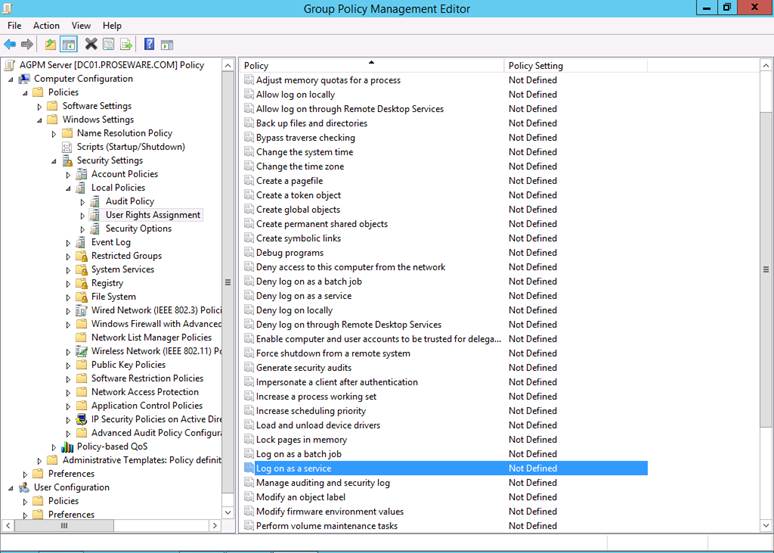Expand the Audit Policy tree node
Image resolution: width=774 pixels, height=553 pixels.
(x=84, y=202)
